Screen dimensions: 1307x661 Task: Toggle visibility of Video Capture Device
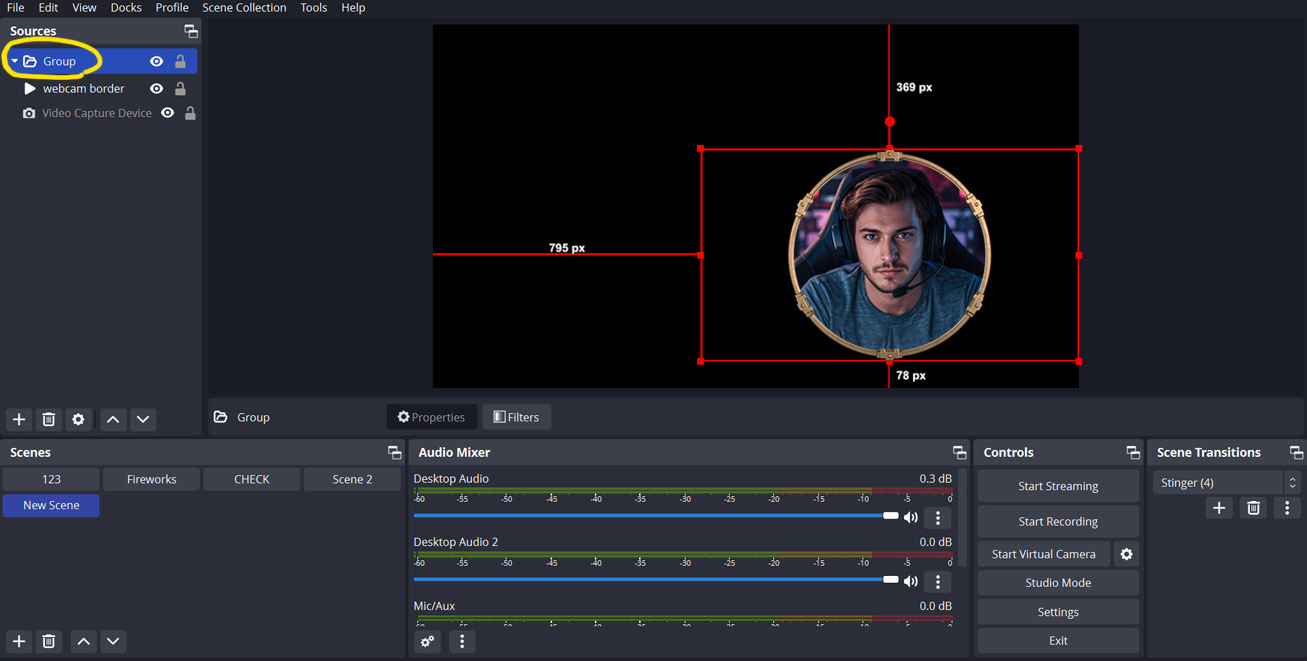click(x=167, y=113)
